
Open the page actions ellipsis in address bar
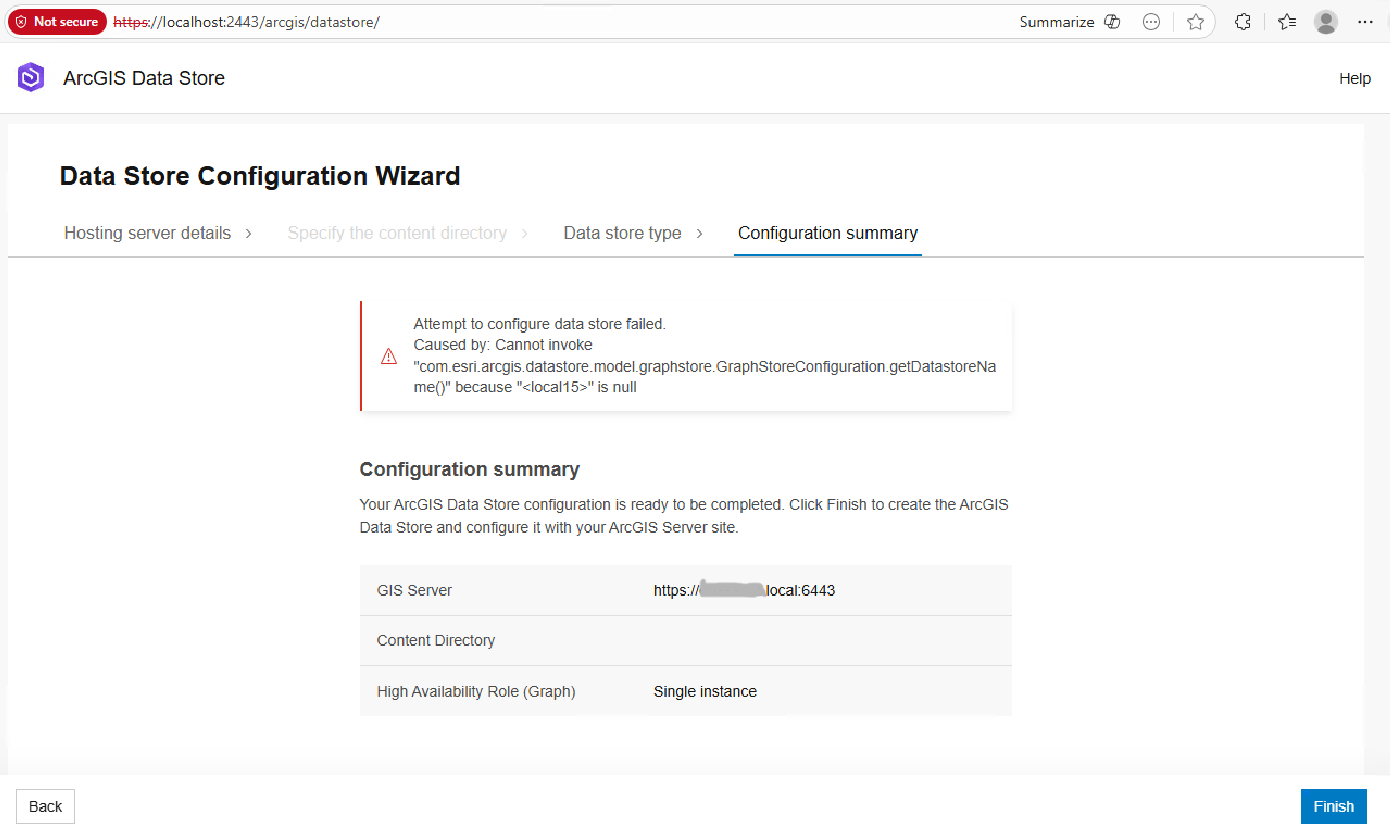(x=1151, y=22)
